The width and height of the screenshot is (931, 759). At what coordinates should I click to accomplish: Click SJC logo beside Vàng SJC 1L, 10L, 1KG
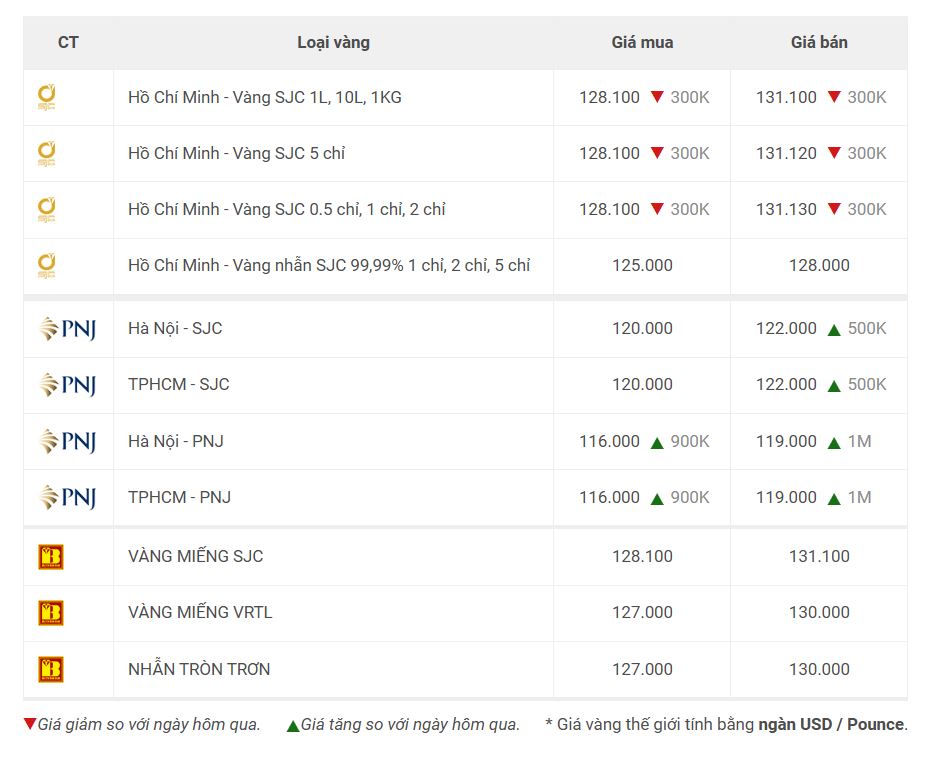pyautogui.click(x=46, y=97)
